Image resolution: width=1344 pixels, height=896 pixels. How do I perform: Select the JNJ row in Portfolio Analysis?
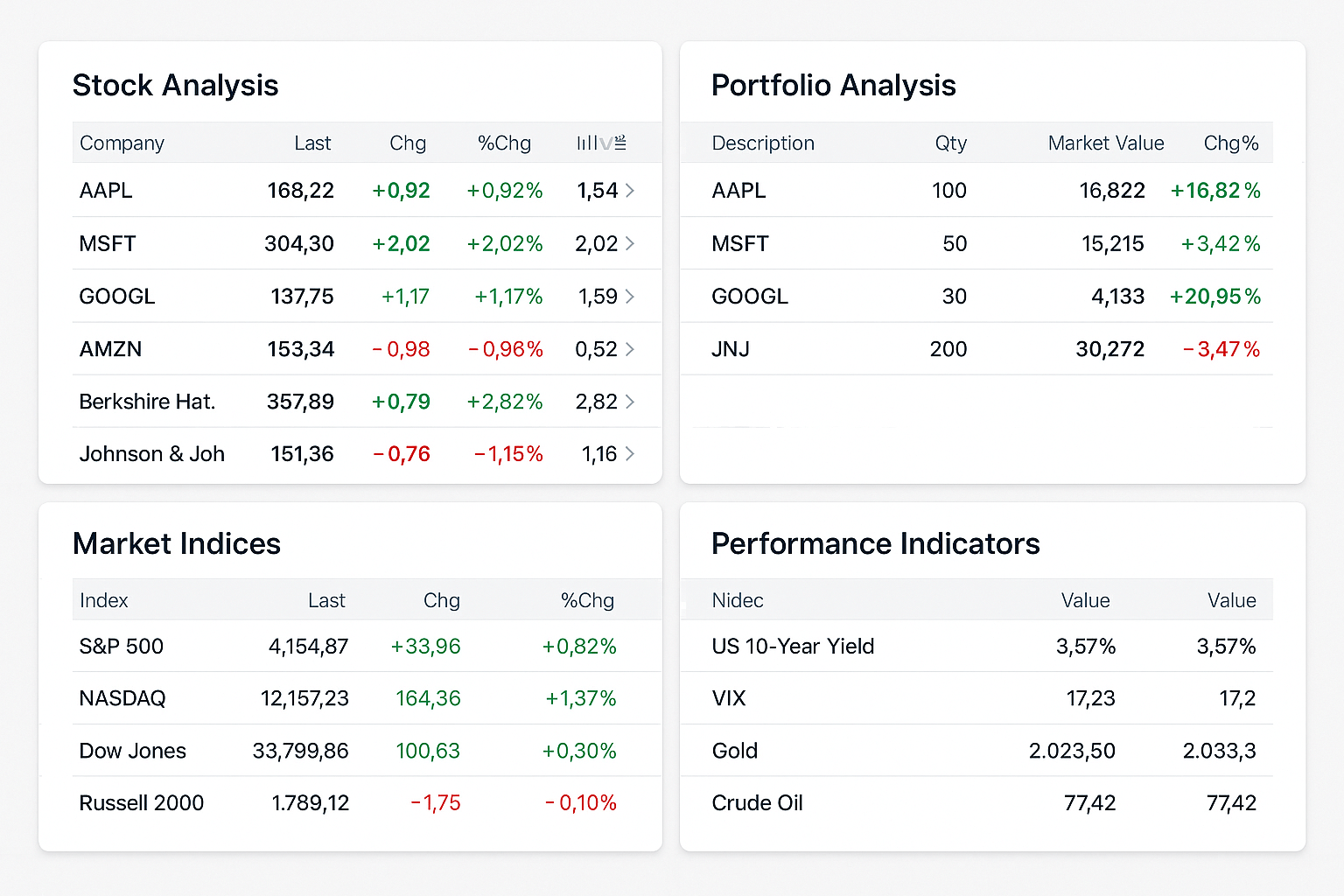tap(731, 348)
